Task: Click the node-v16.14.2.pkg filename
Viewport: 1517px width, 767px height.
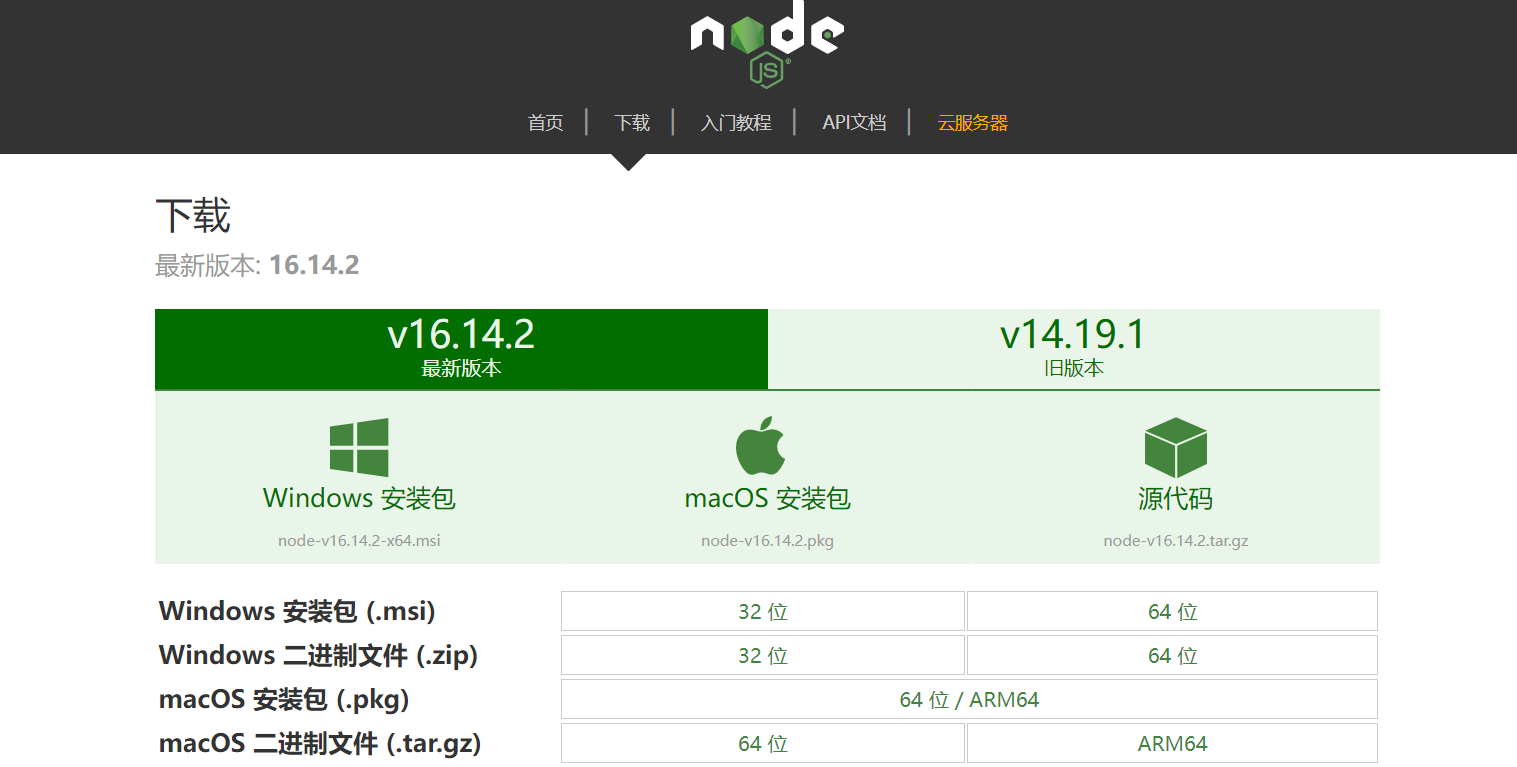Action: 767,541
